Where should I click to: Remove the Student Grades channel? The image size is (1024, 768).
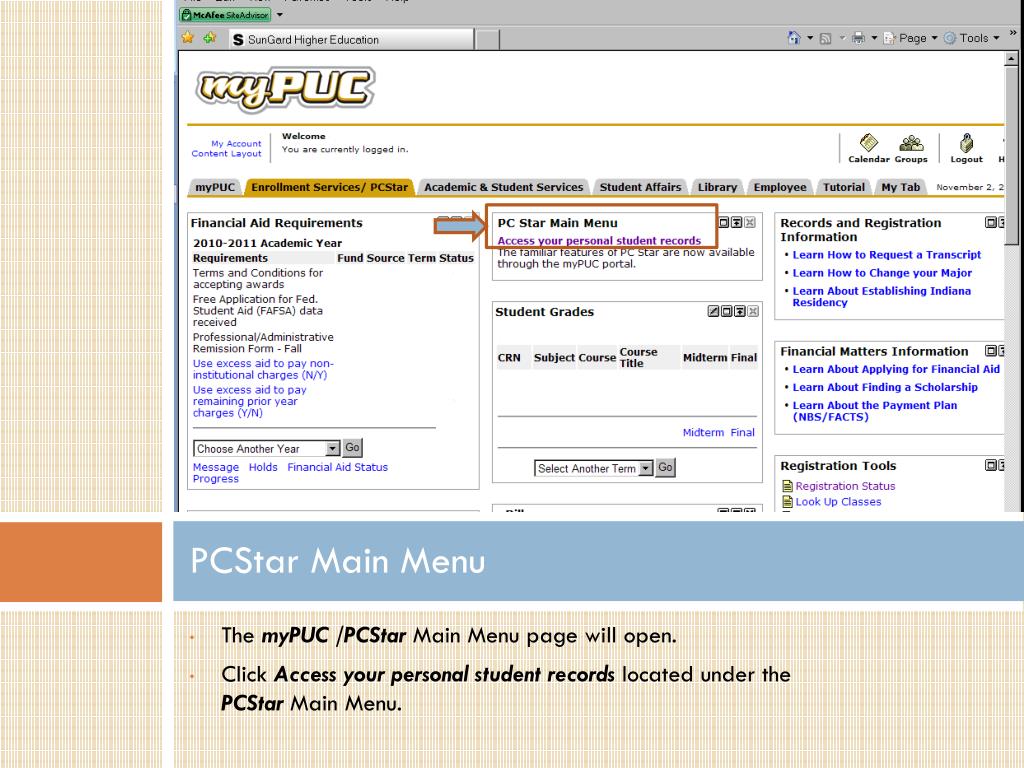click(753, 311)
